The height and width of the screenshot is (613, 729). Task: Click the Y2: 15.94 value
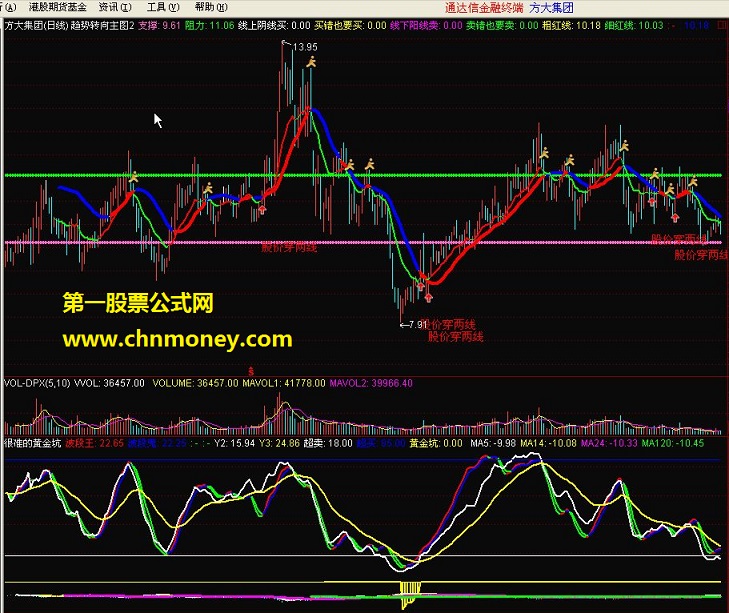point(234,443)
